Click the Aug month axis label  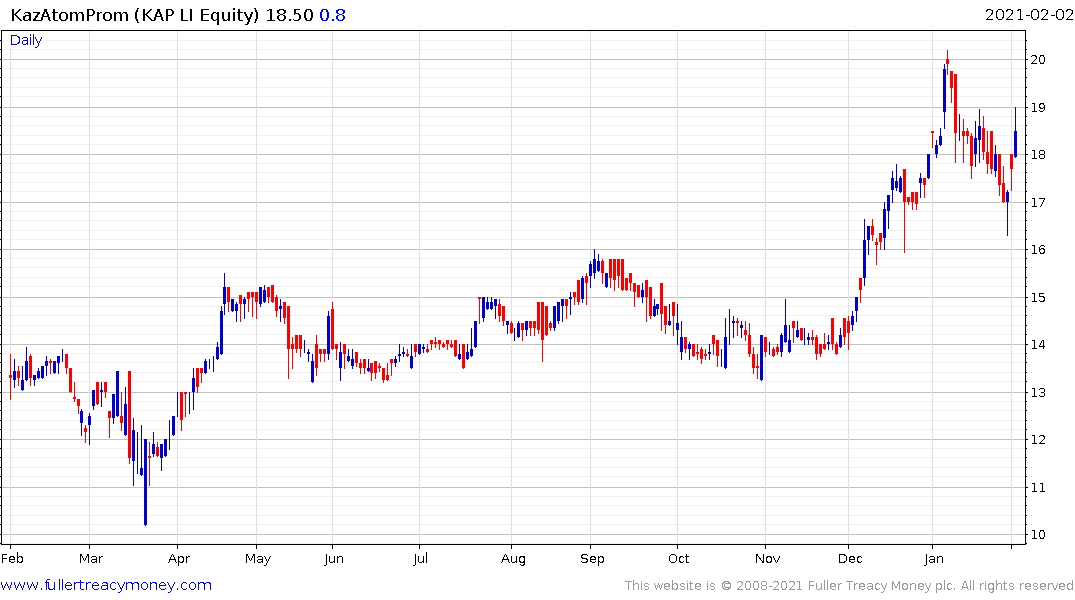pos(513,559)
